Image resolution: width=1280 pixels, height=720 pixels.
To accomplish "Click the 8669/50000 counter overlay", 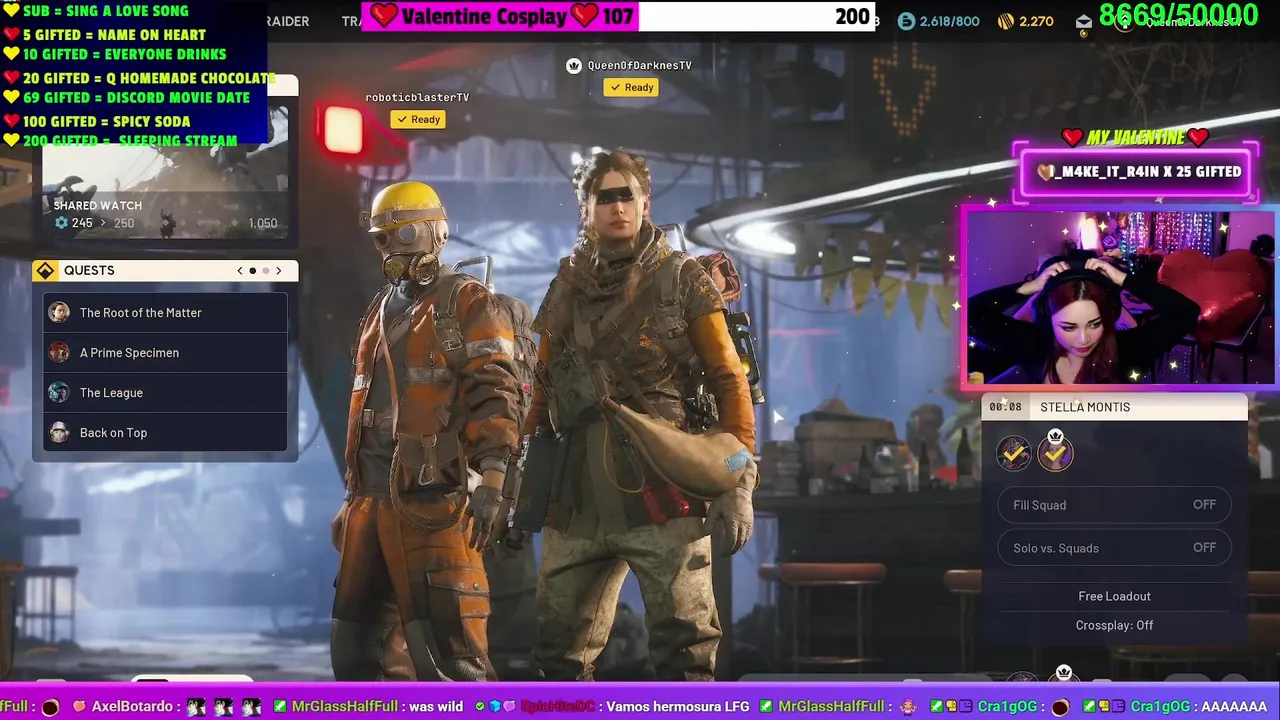I will pyautogui.click(x=1178, y=15).
